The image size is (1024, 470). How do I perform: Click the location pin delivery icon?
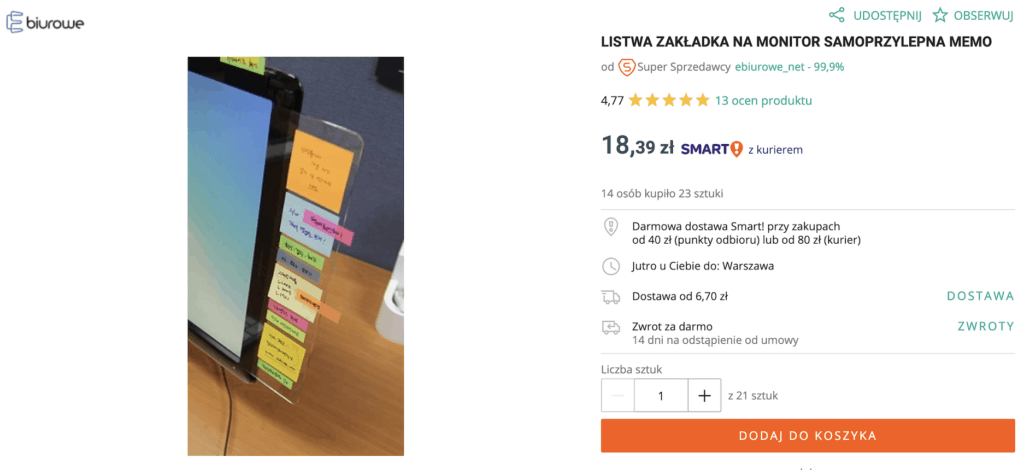pyautogui.click(x=610, y=227)
